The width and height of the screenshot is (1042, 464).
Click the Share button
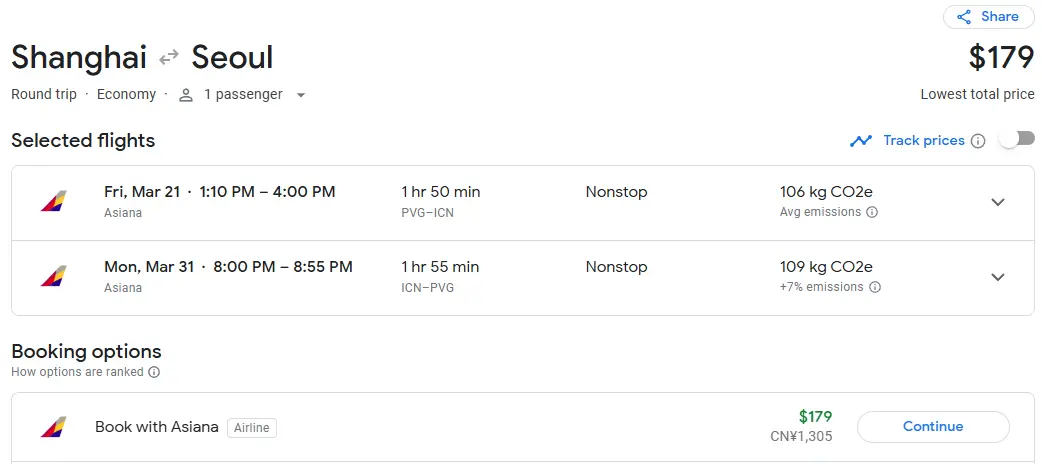(x=988, y=17)
